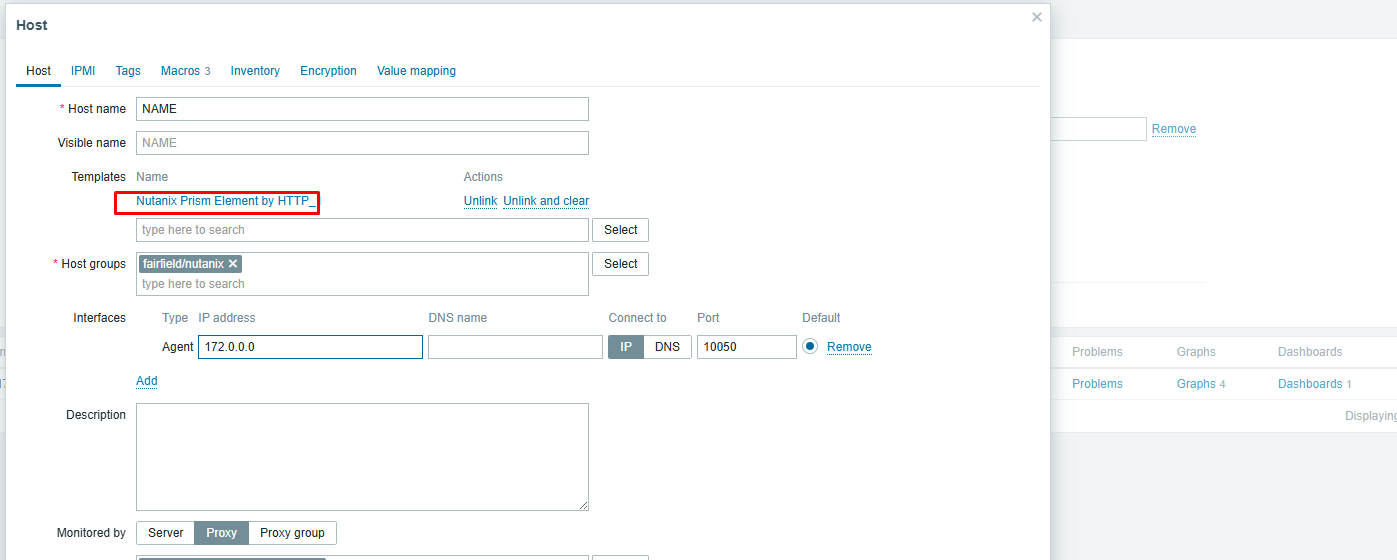Go to the Encryption tab
Screen dimensions: 1397x560
coord(328,71)
